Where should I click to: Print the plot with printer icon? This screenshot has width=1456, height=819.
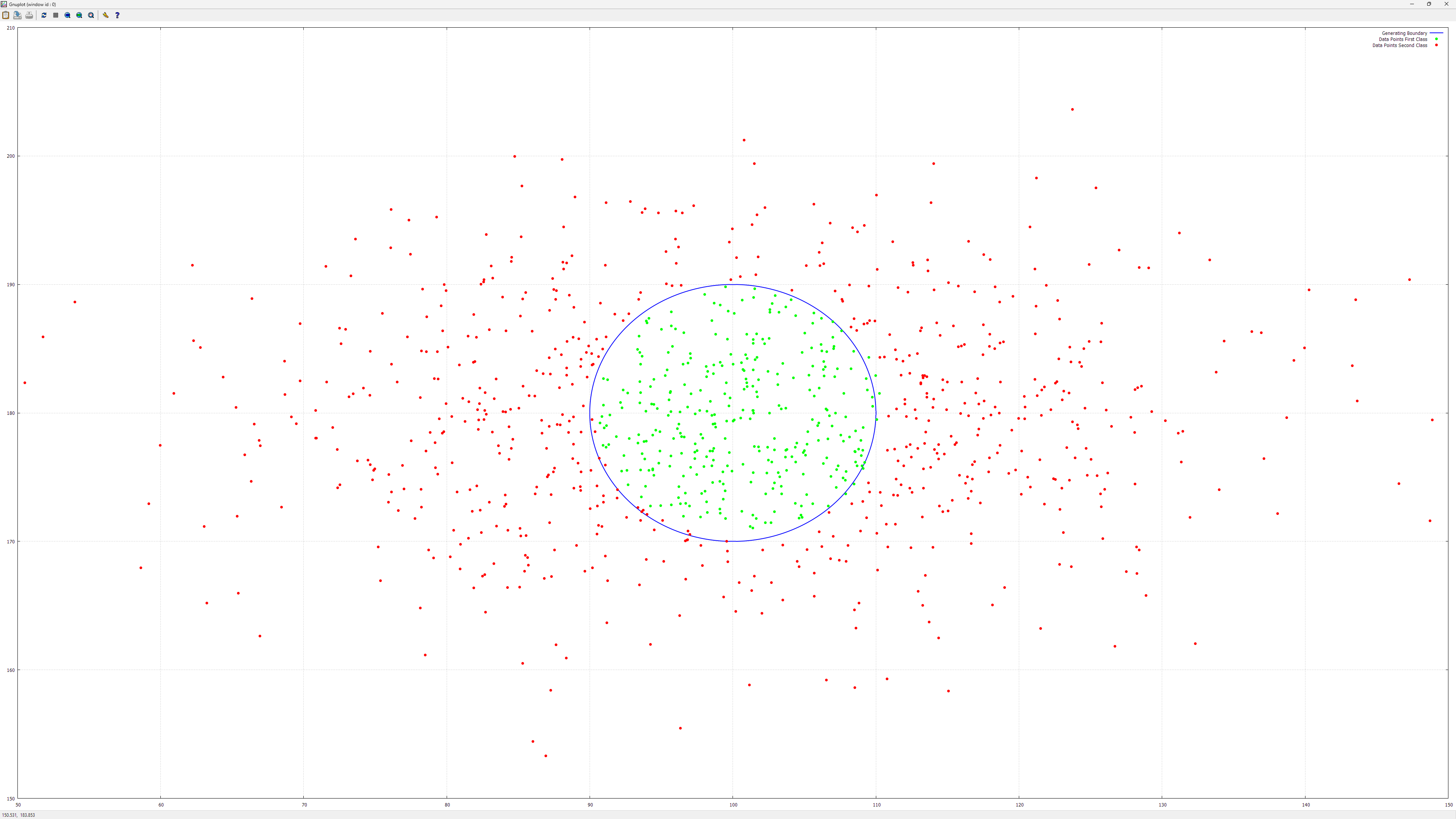[x=30, y=15]
